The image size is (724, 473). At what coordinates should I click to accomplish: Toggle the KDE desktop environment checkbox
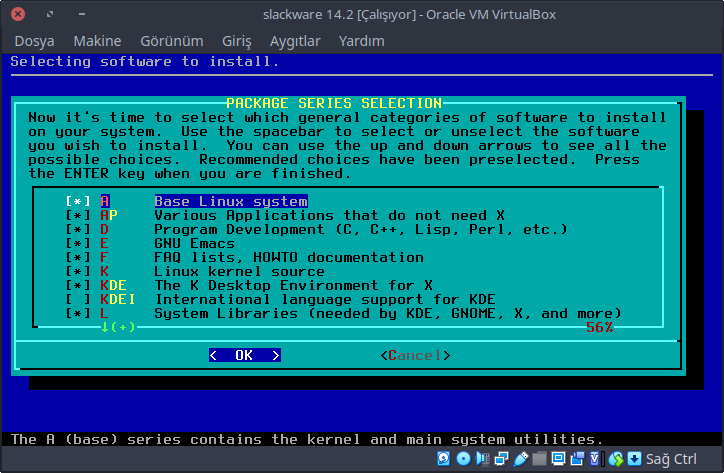coord(78,285)
